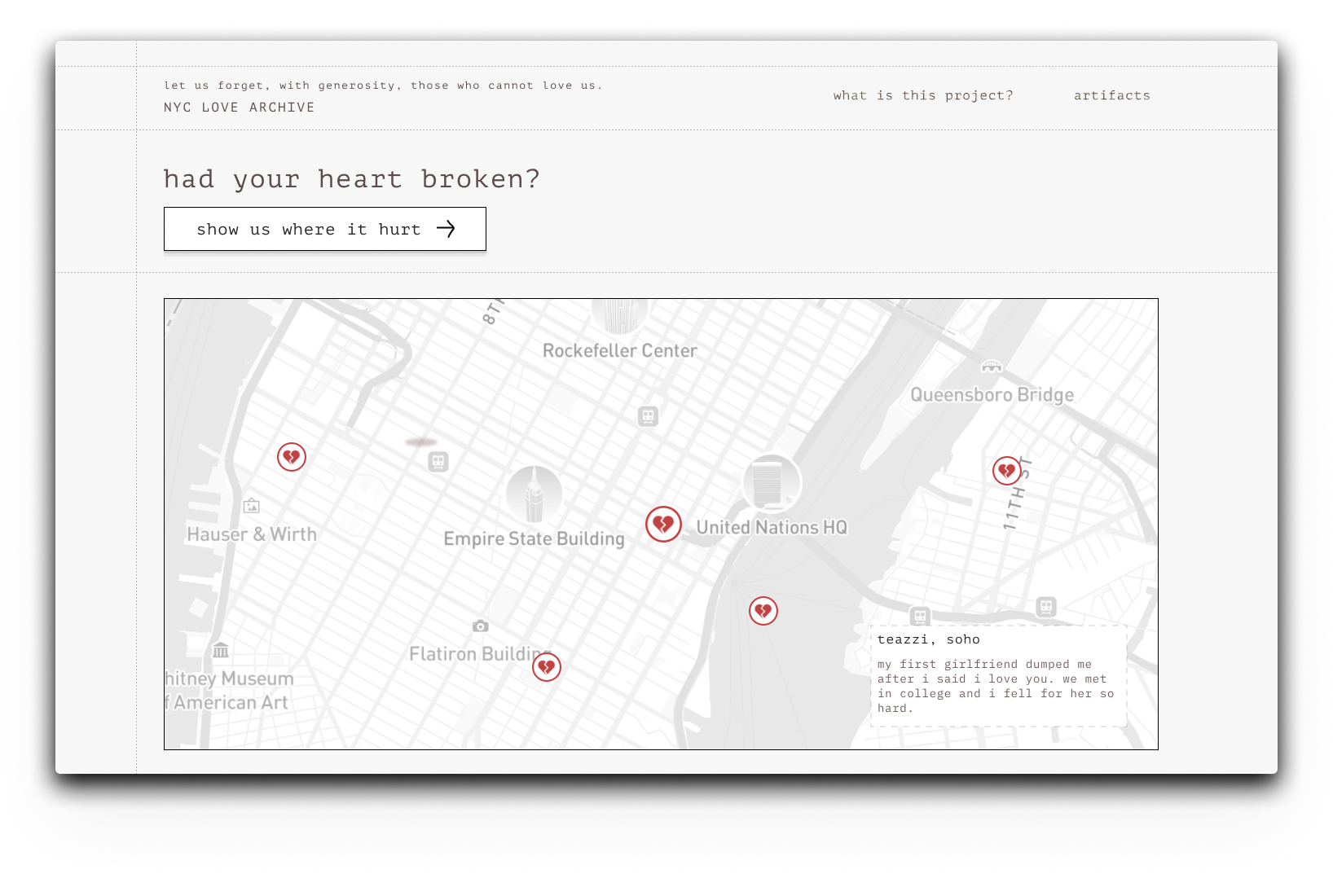1333x896 pixels.
Task: Click the arrow inside the heartbreak button
Action: [x=447, y=229]
